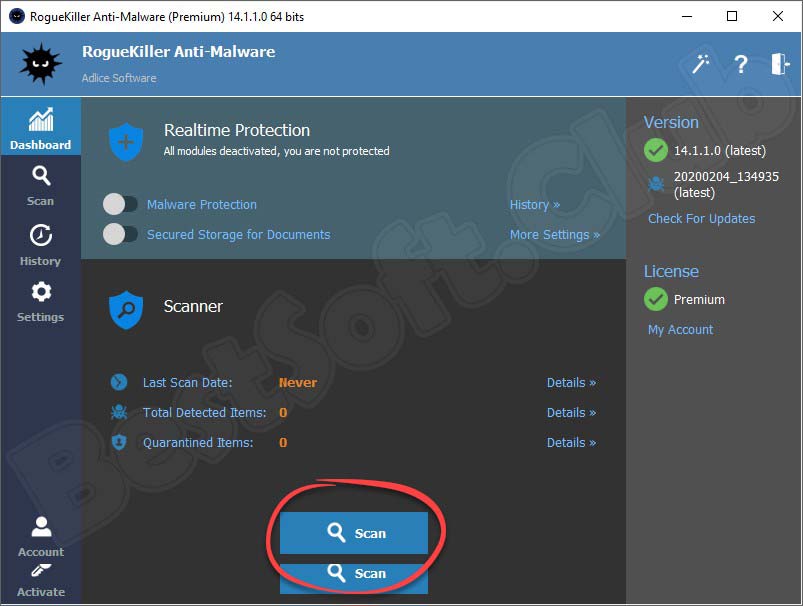This screenshot has width=803, height=606.
Task: Click the RogueKiller spiky logo icon
Action: click(40, 65)
